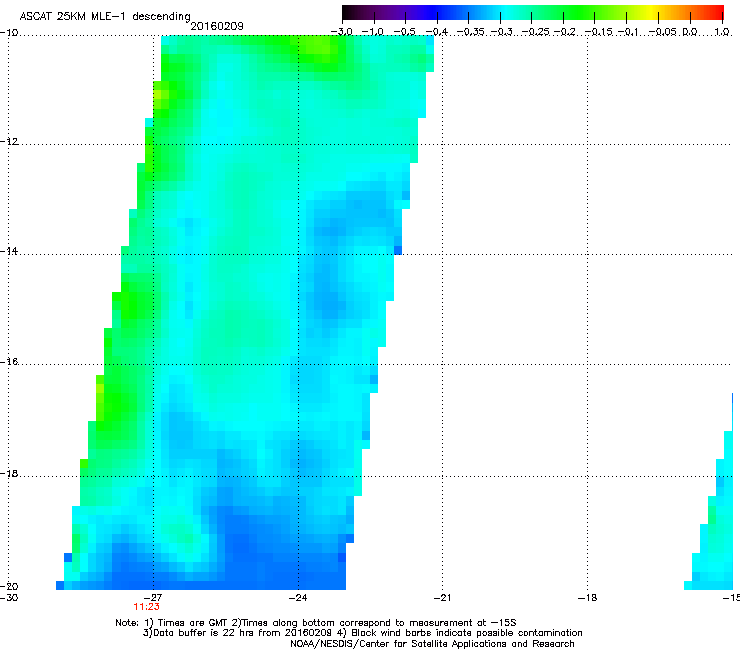Screen dimensions: 740x650
Task: Click the -0.3 color bar label
Action: [501, 32]
